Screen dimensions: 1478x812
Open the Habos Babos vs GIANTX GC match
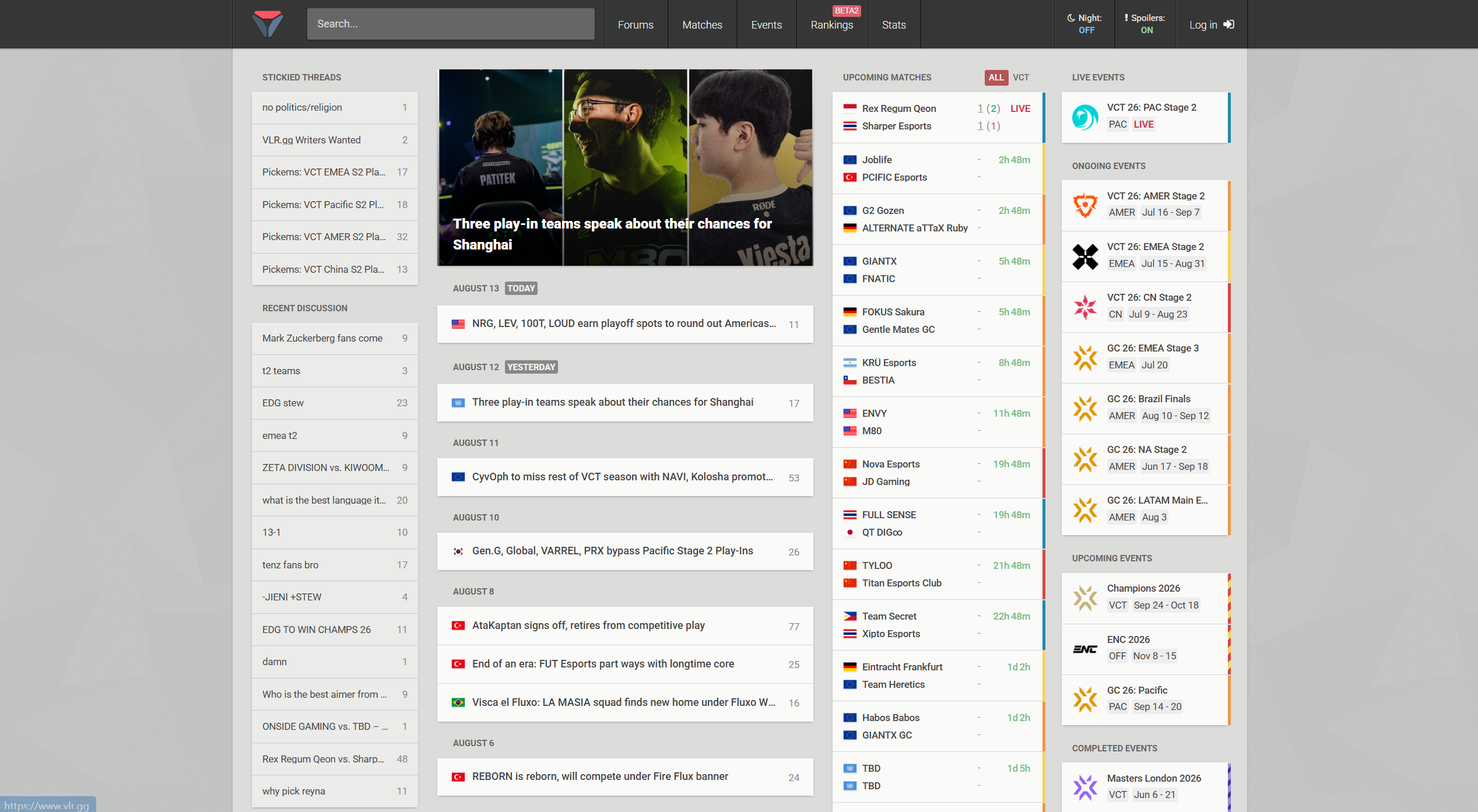pyautogui.click(x=938, y=726)
